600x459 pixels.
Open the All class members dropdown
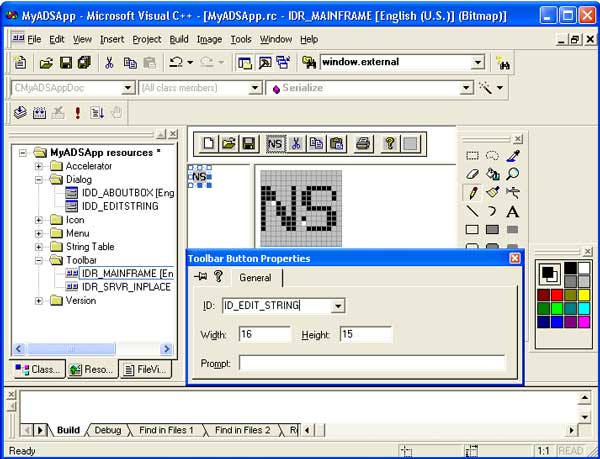pyautogui.click(x=255, y=88)
